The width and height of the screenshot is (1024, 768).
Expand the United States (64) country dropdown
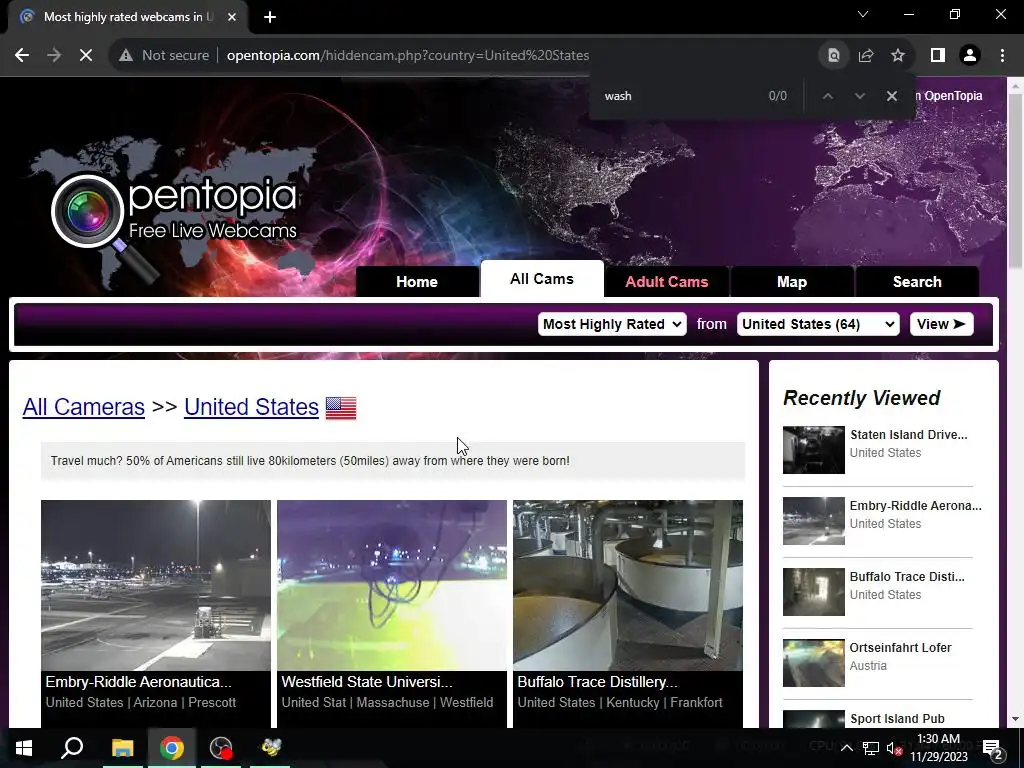click(x=818, y=324)
